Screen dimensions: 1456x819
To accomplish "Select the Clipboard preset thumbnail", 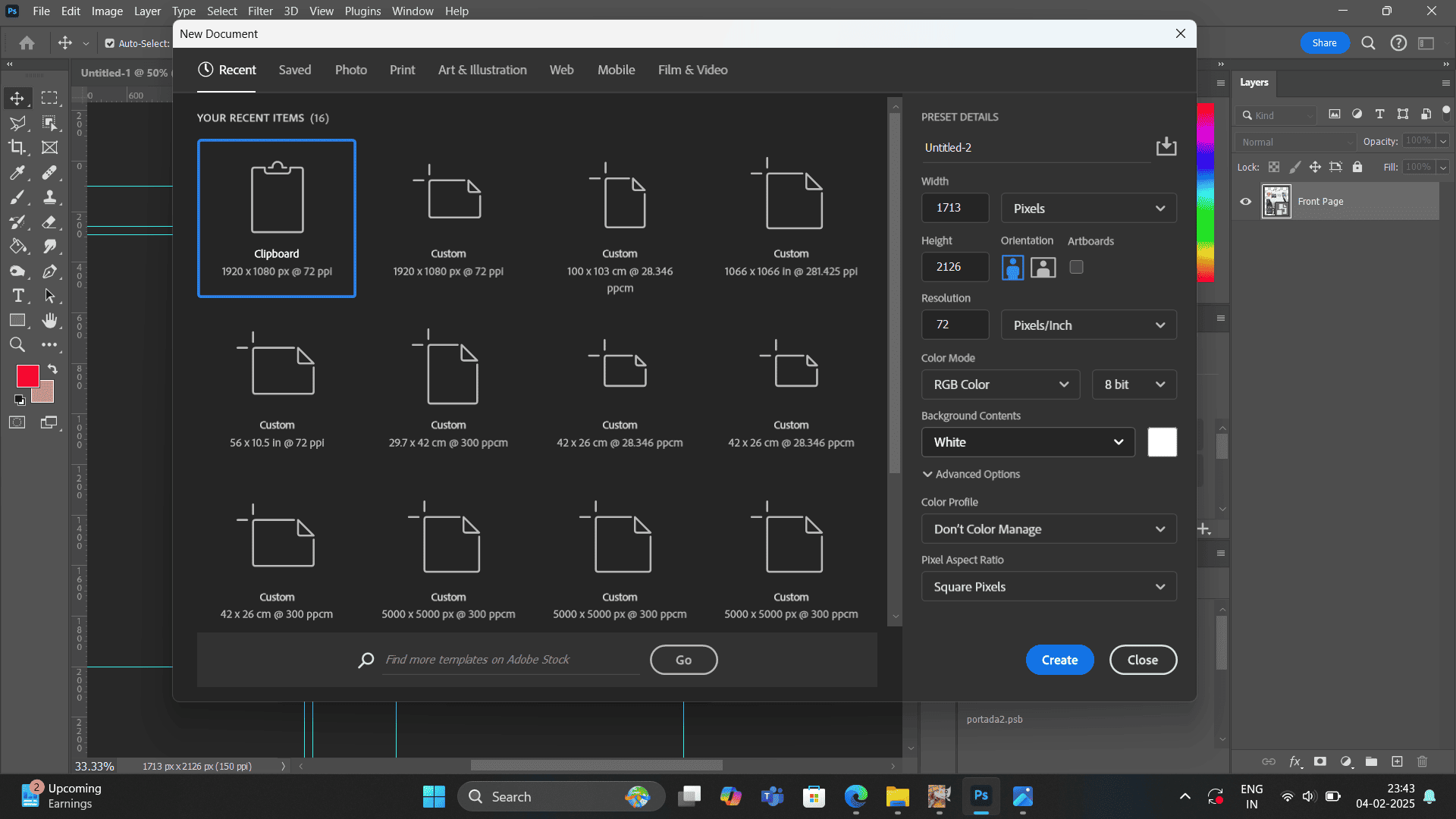I will coord(277,218).
